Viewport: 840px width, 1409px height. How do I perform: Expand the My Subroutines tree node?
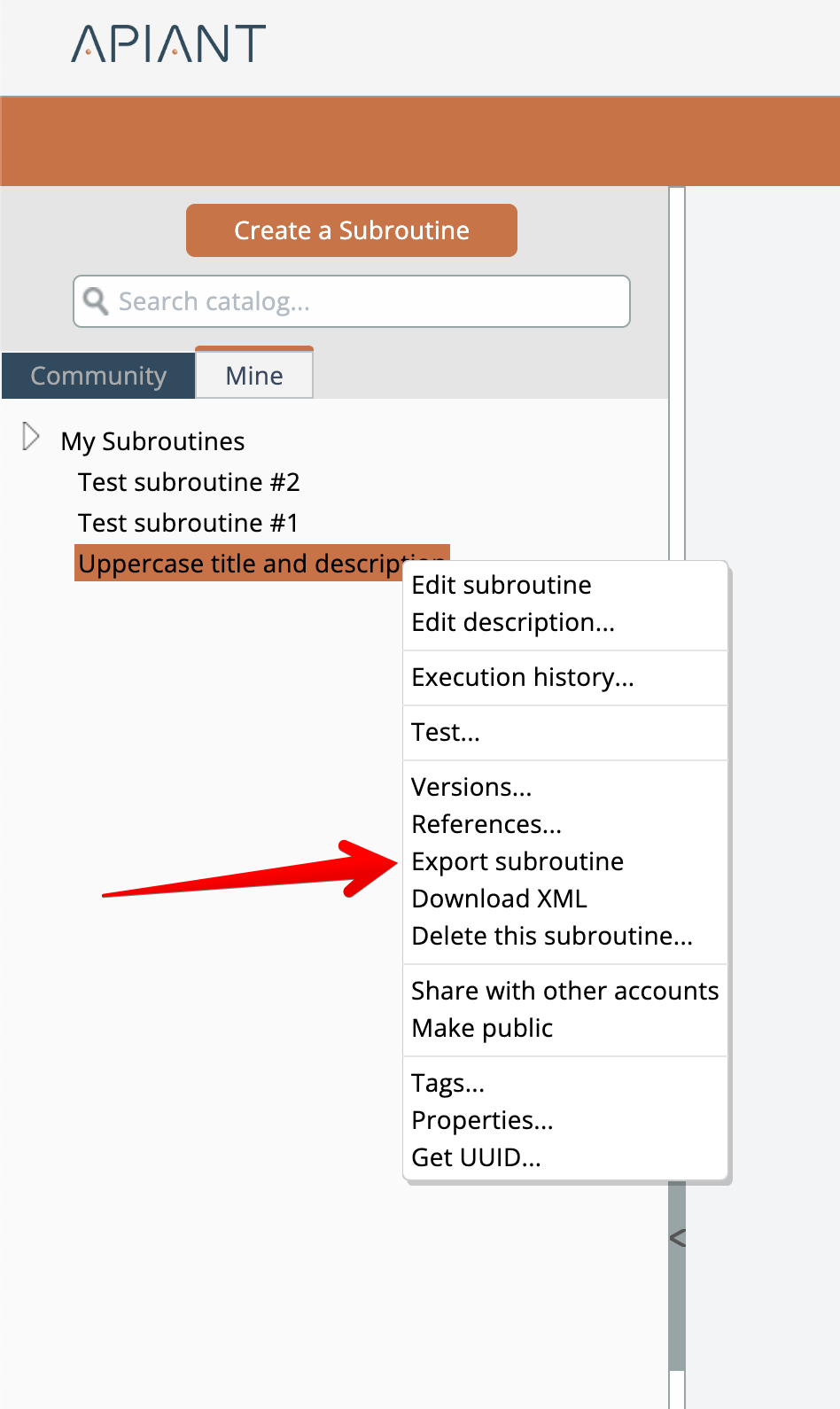click(x=31, y=437)
